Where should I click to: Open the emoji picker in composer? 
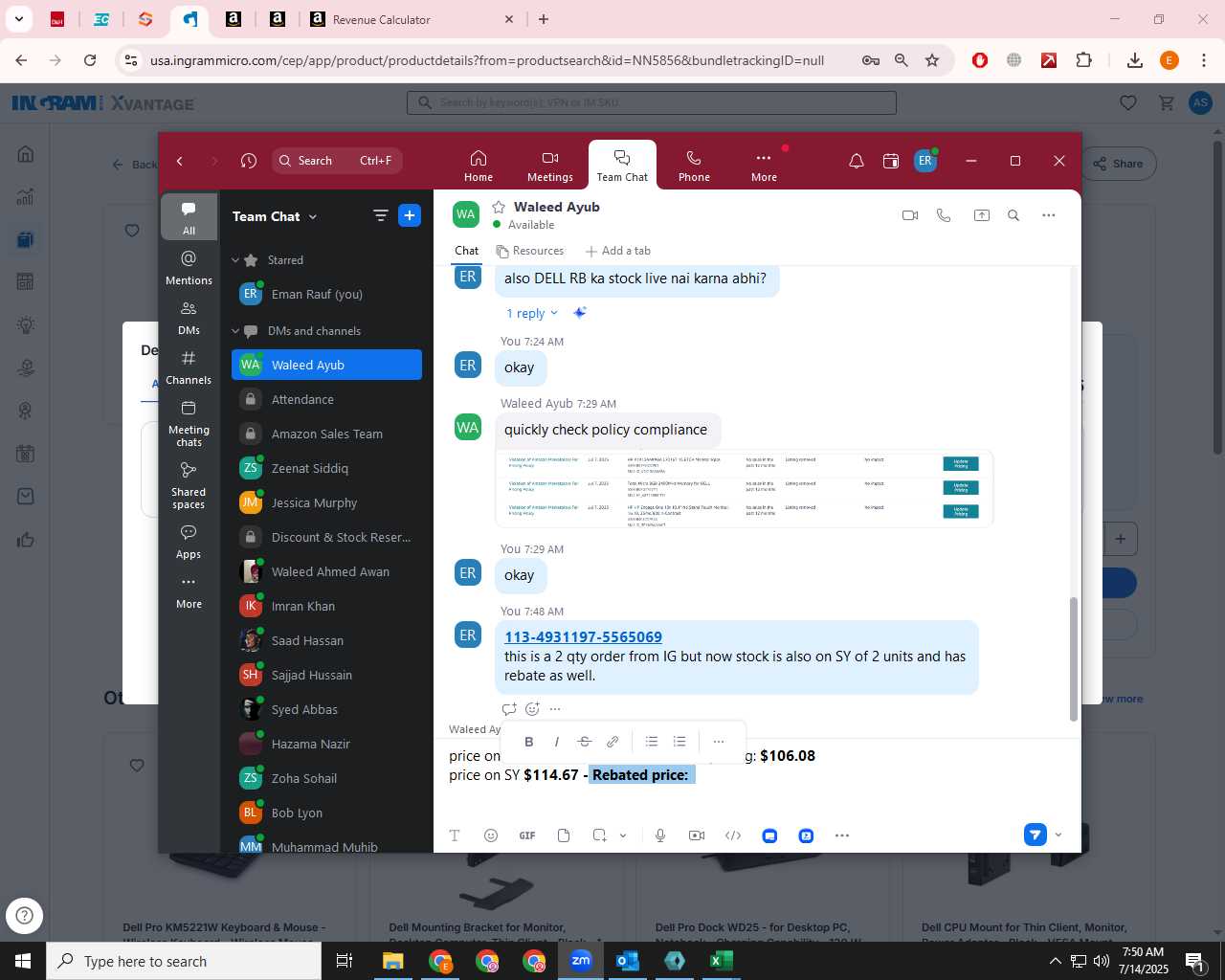(x=491, y=835)
